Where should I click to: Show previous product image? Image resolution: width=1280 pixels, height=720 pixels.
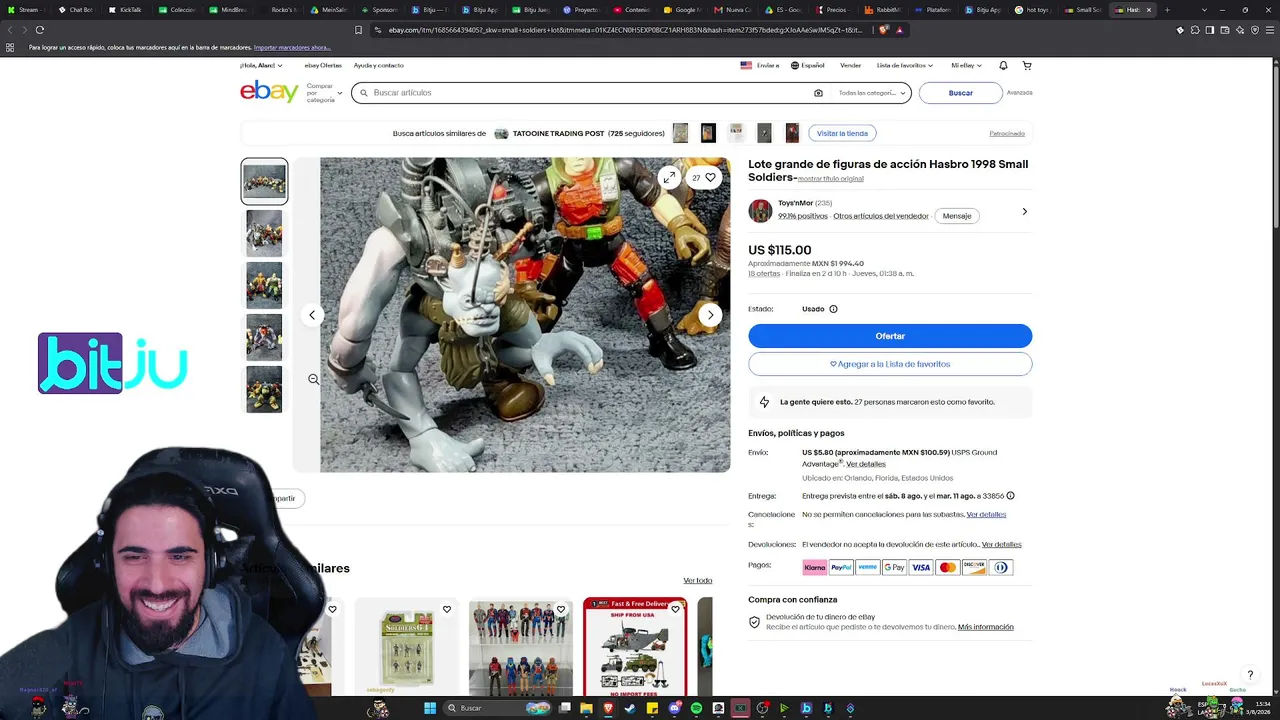(x=312, y=315)
